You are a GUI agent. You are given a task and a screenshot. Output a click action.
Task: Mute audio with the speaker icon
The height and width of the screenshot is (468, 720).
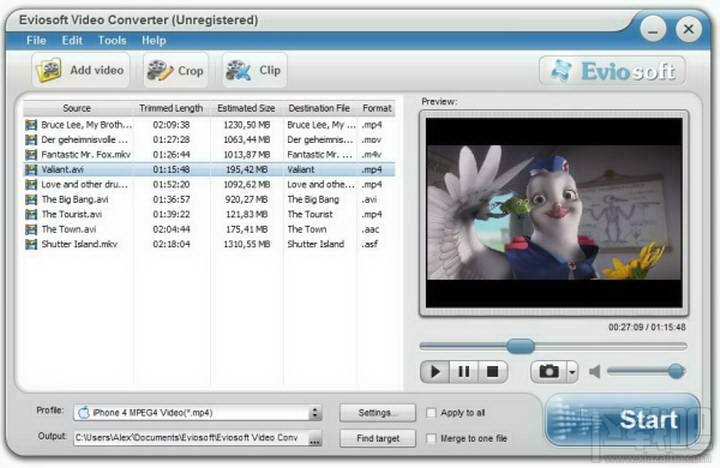point(595,371)
